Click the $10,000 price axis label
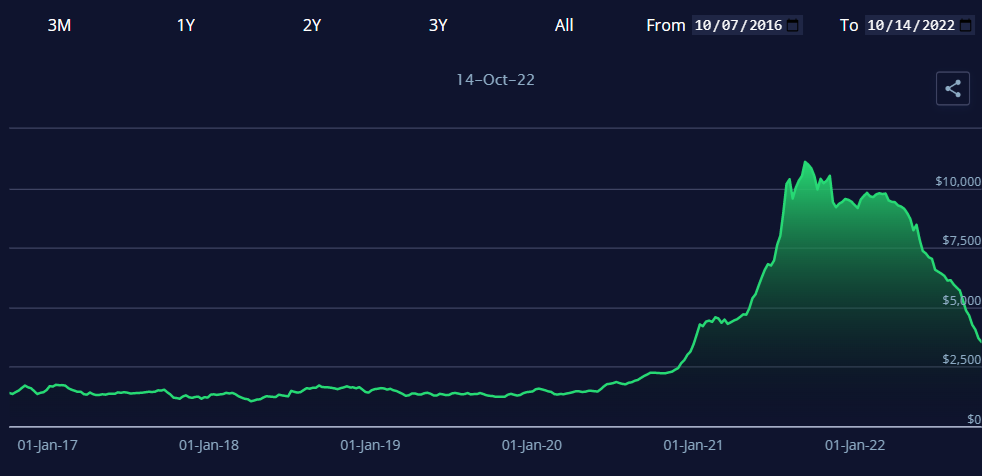 point(957,182)
